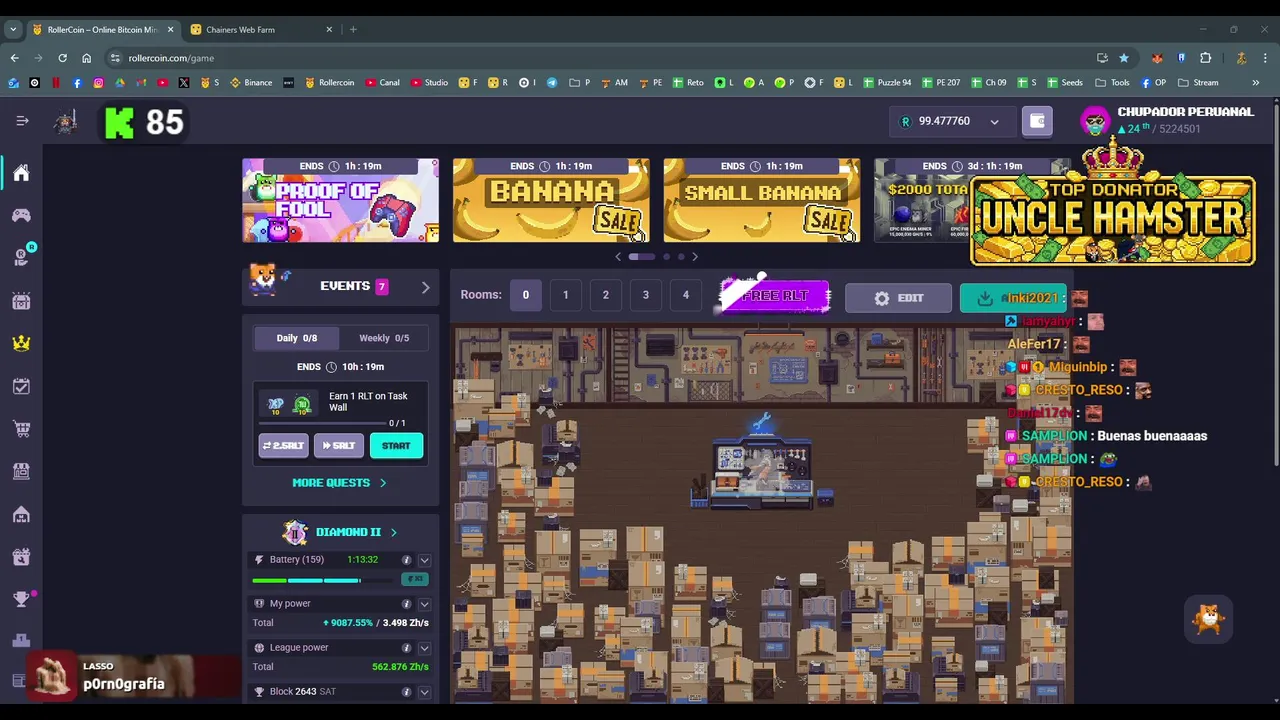
Task: Show the next banner with right arrow
Action: click(x=695, y=257)
